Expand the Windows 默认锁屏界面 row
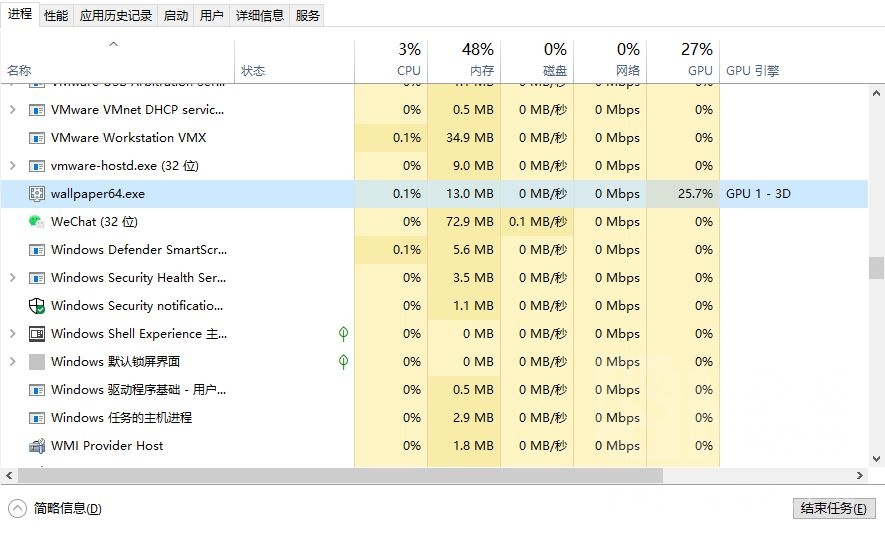 click(12, 362)
